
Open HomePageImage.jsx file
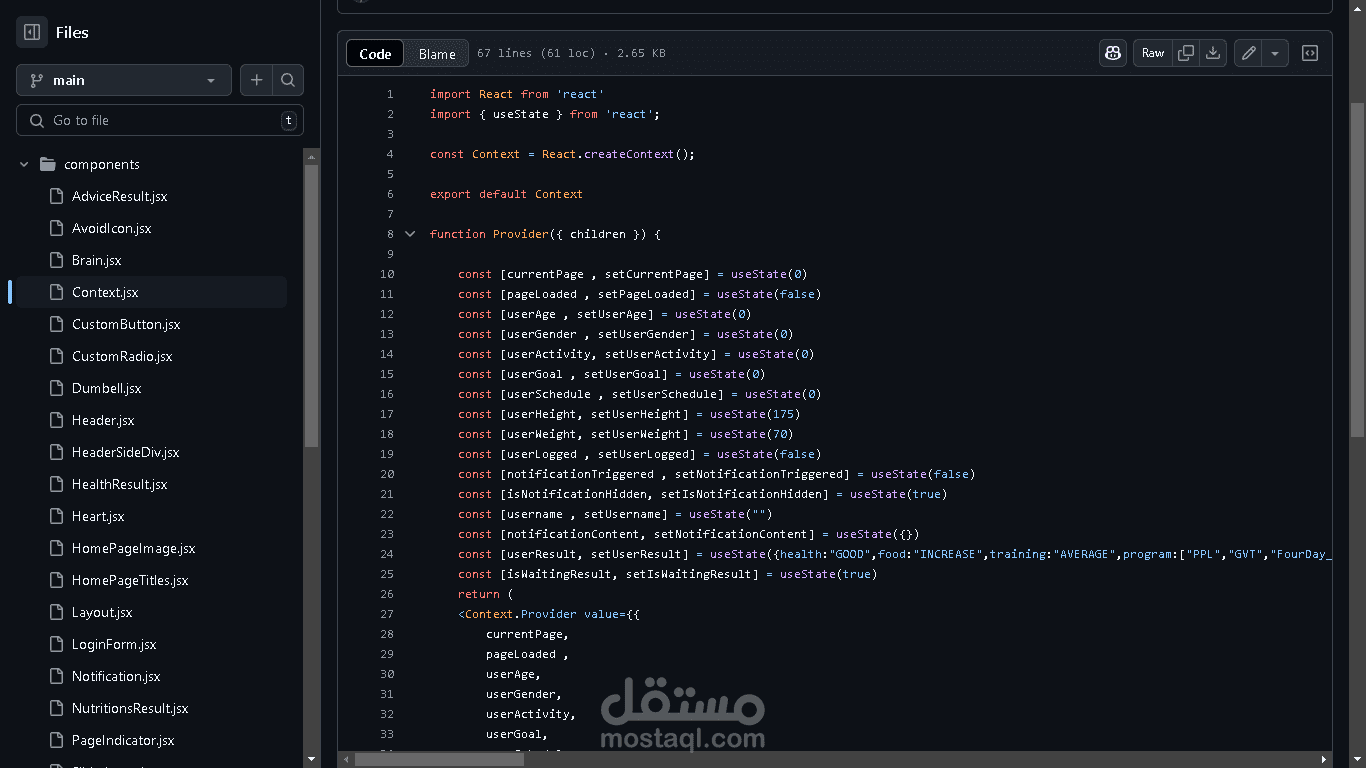pos(133,548)
